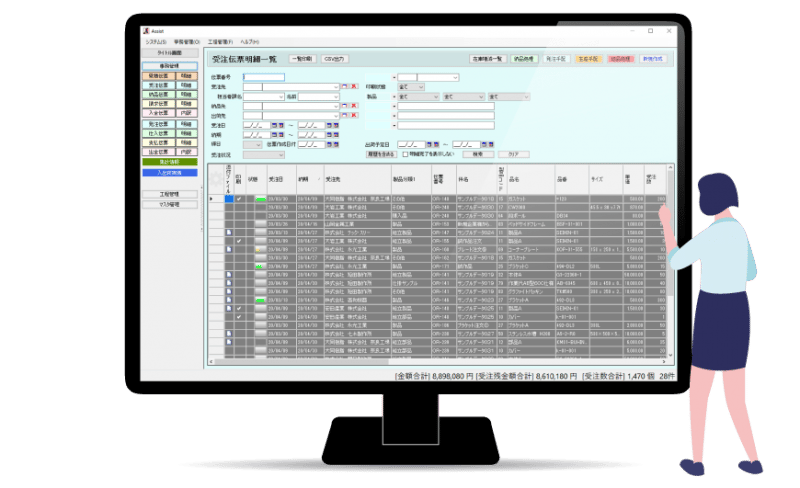Click the 一覧印刷 button
Image resolution: width=800 pixels, height=488 pixels.
pyautogui.click(x=303, y=59)
